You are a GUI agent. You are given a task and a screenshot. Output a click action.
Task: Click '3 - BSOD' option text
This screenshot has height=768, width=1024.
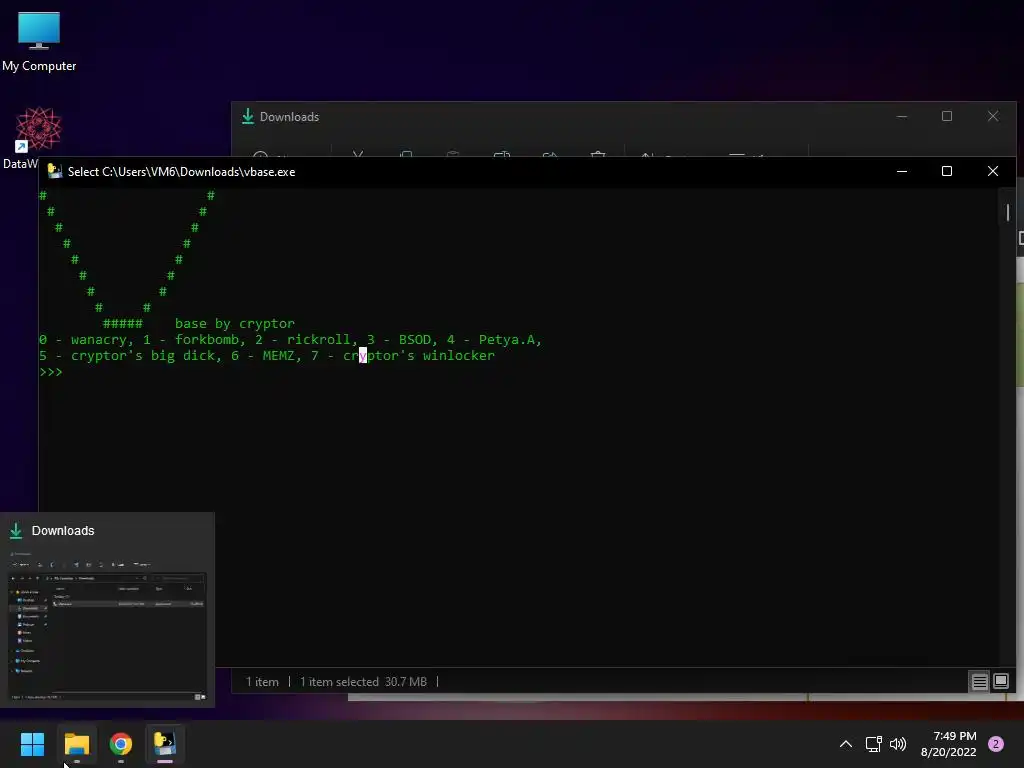point(401,340)
